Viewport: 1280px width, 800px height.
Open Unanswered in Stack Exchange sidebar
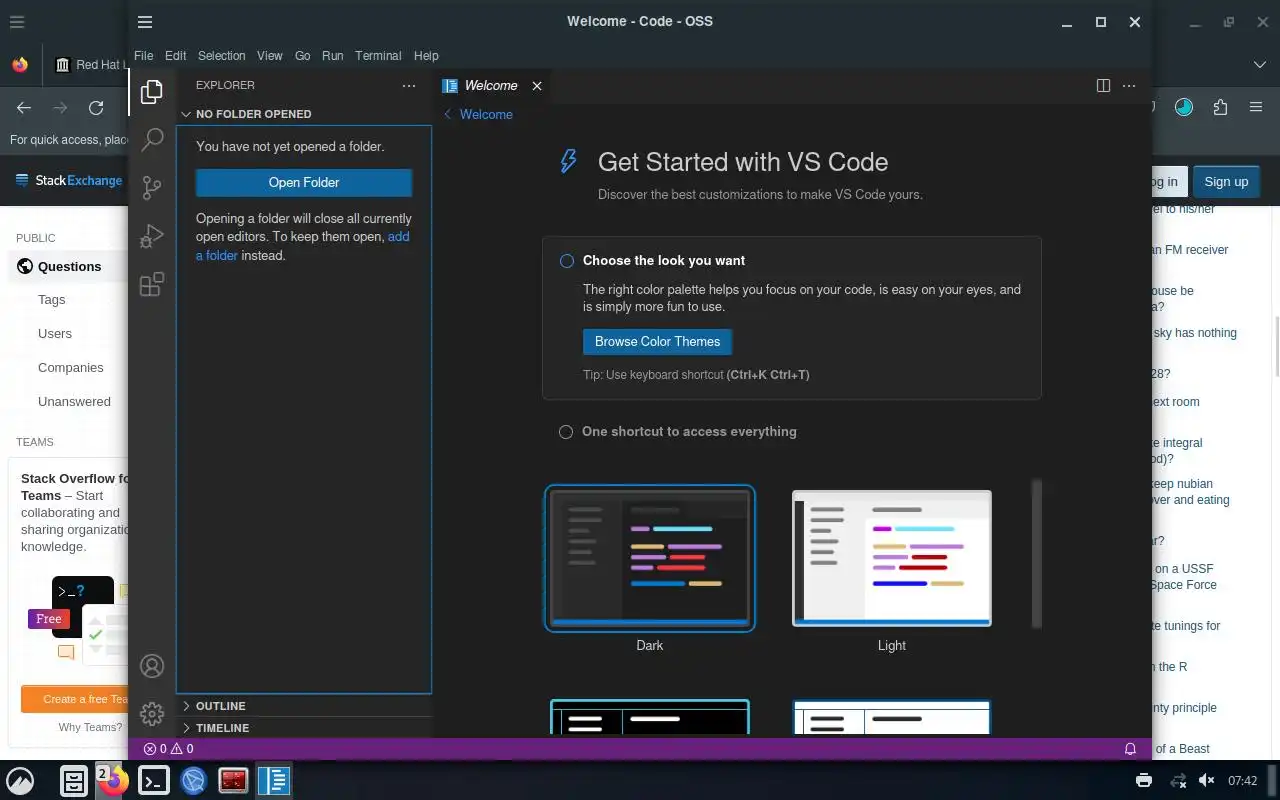[x=74, y=402]
